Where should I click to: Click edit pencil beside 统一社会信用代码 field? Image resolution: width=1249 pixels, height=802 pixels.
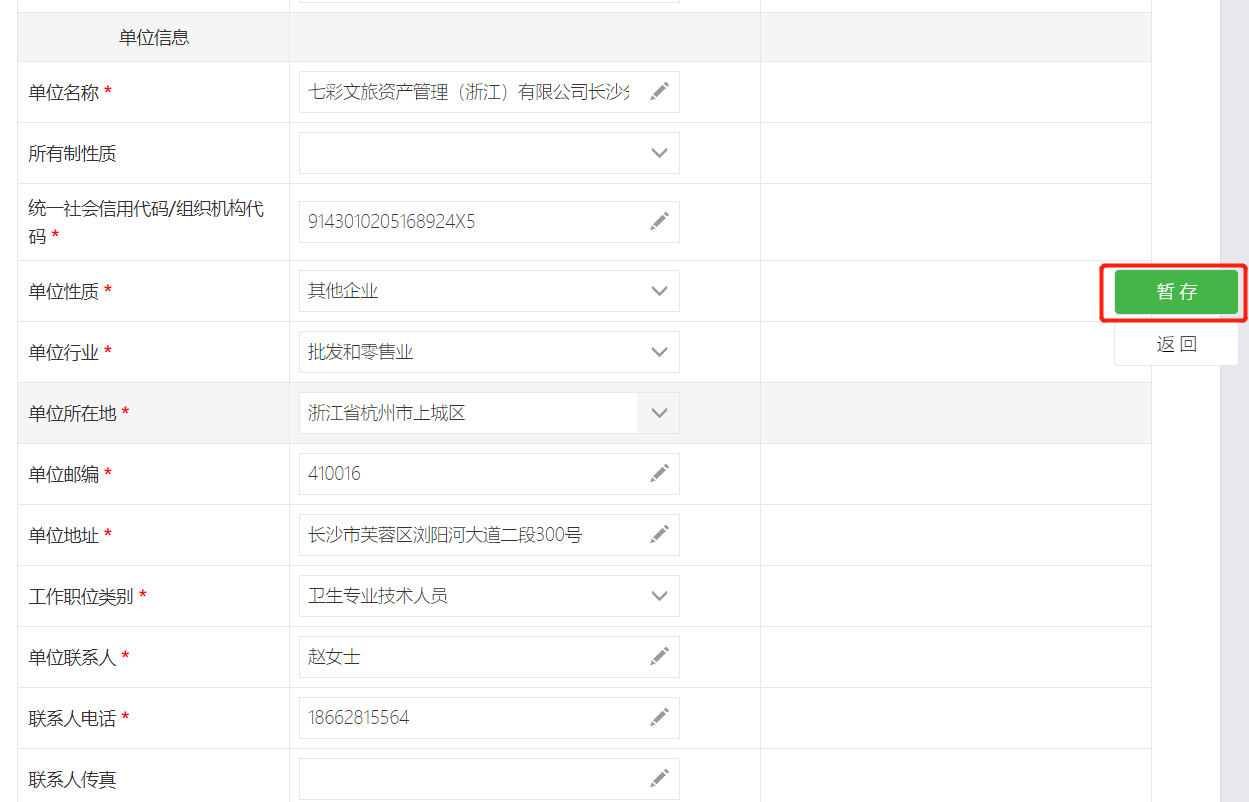pos(659,222)
